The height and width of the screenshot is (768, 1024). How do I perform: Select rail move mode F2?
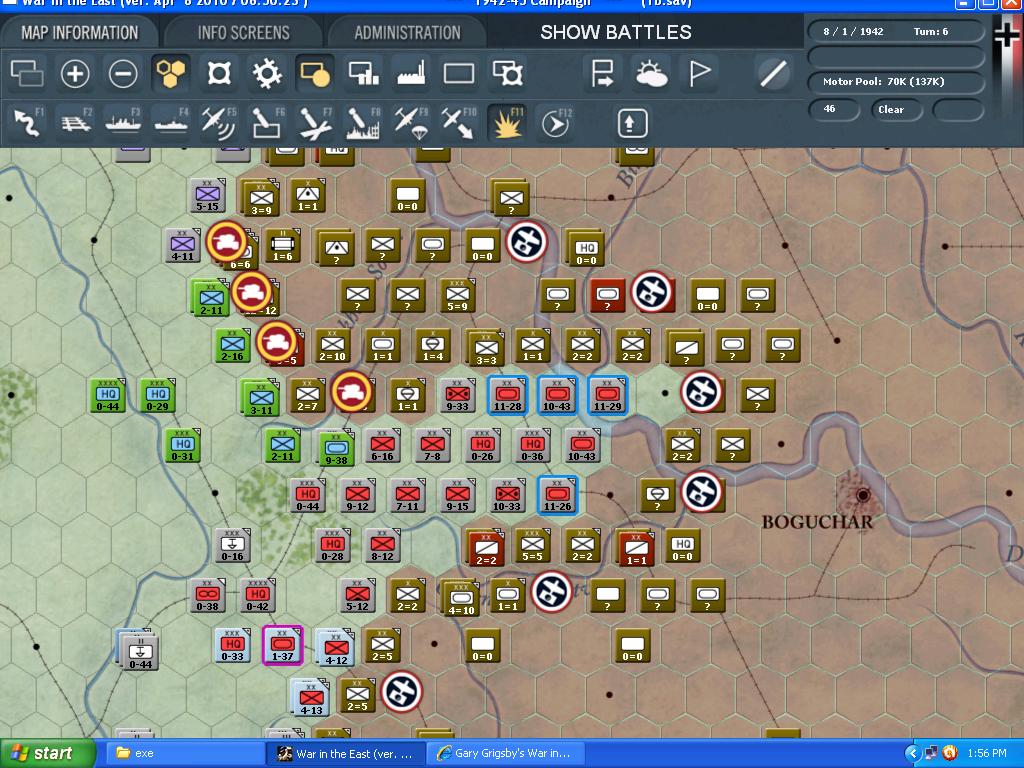pos(76,123)
